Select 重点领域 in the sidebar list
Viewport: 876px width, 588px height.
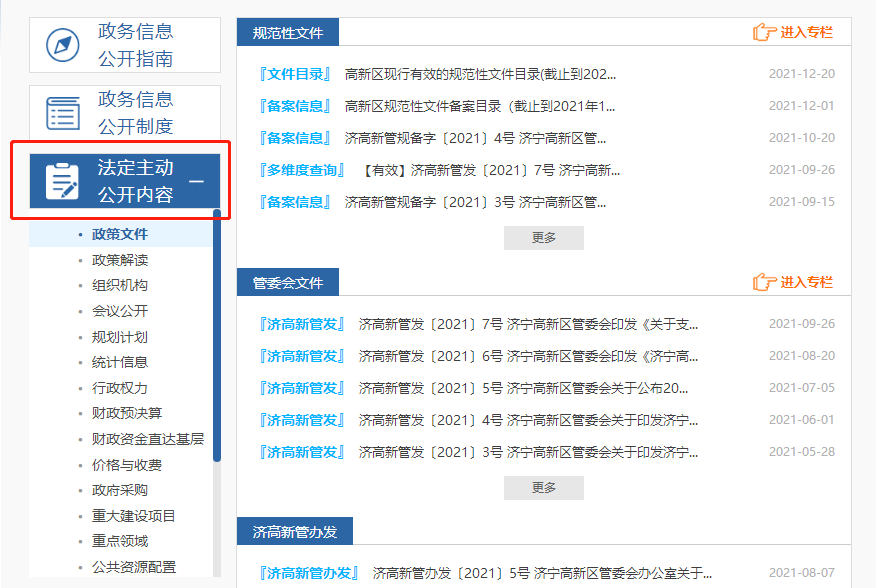[120, 541]
